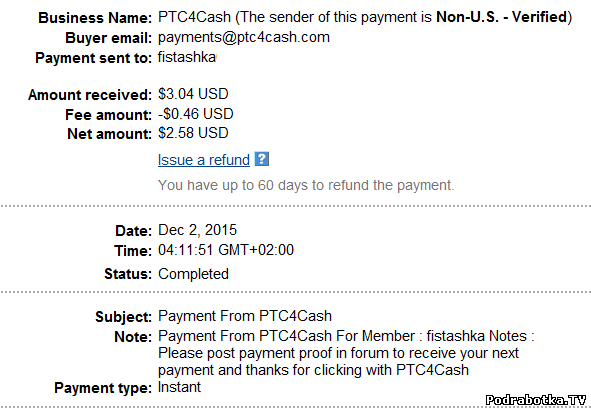Click the Issue a refund link
The width and height of the screenshot is (591, 410).
pos(204,160)
